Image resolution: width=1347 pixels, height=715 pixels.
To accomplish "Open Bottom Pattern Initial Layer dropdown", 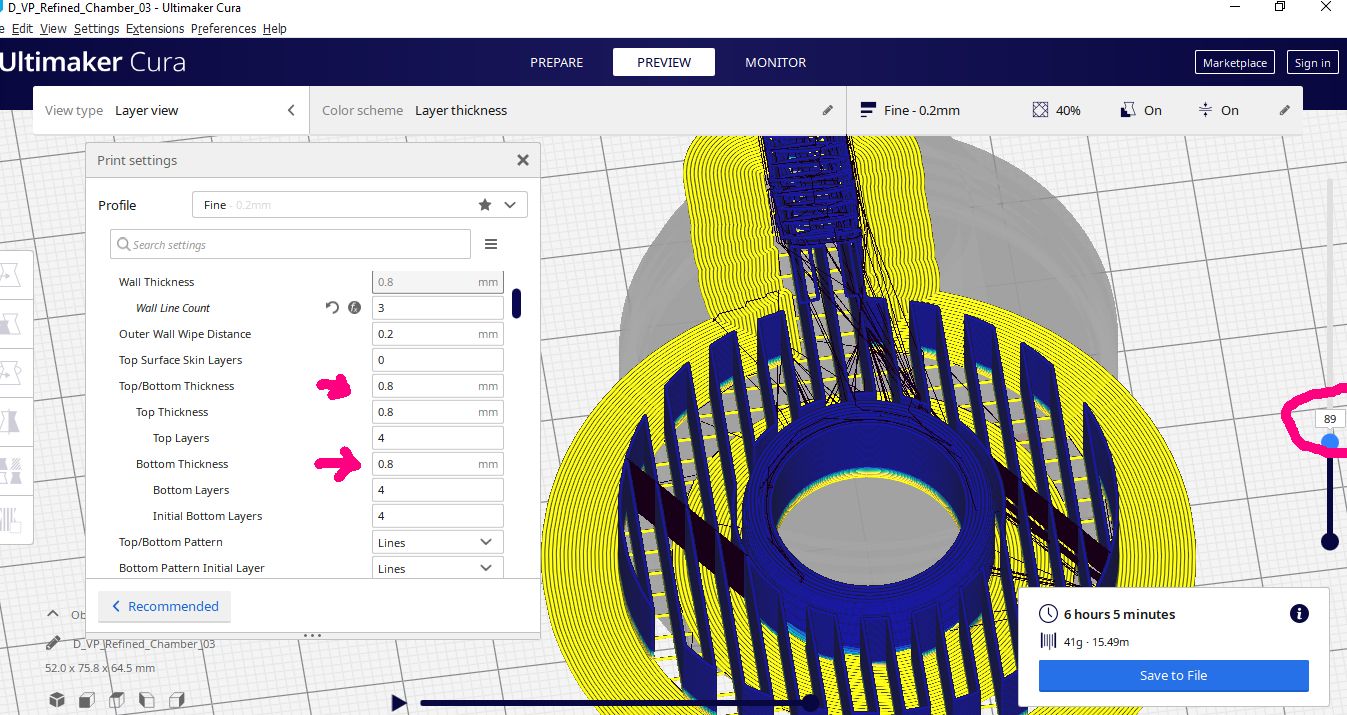I will coord(437,568).
